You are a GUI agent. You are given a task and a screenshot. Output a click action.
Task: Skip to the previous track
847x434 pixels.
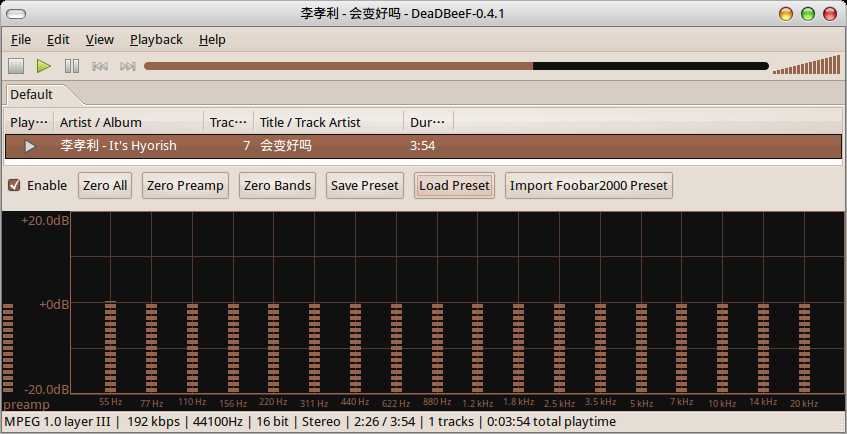pos(100,66)
